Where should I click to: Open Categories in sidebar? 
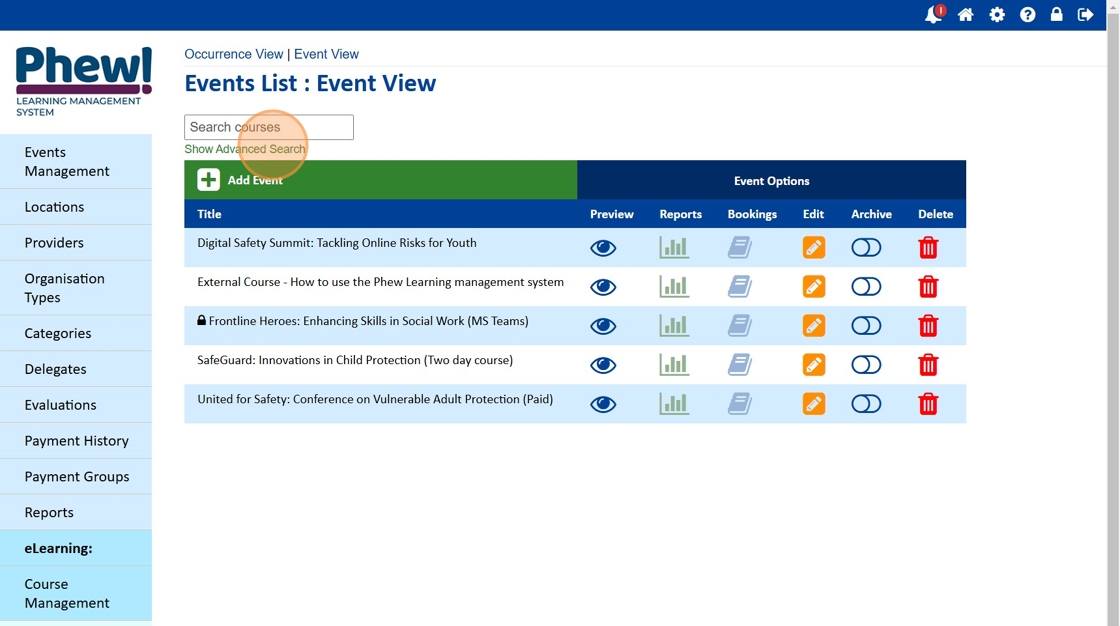point(76,333)
